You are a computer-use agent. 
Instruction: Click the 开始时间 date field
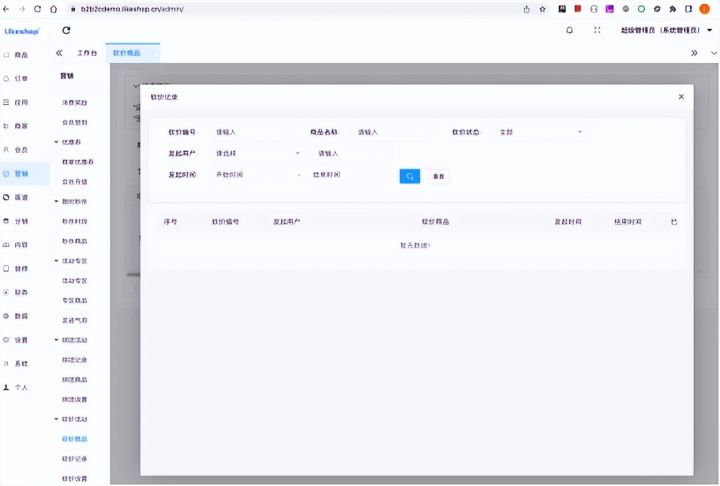click(x=253, y=175)
